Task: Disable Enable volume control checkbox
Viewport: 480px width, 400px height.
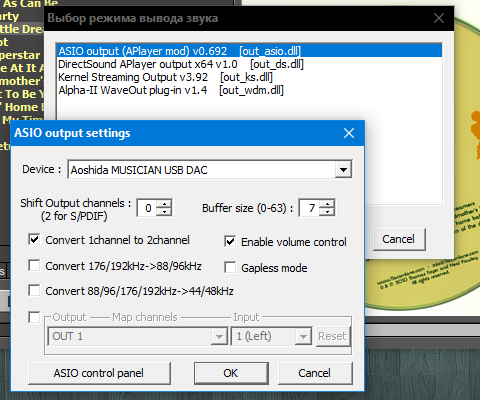Action: (x=230, y=241)
